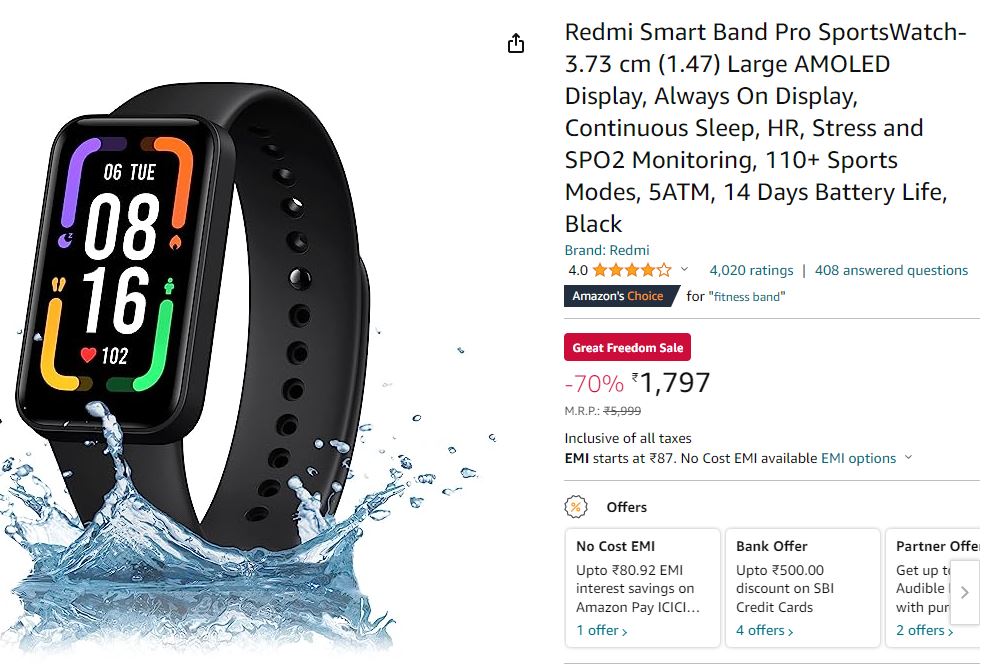Viewport: 990px width, 667px height.
Task: Advance offers carousel with right arrow
Action: pos(964,592)
